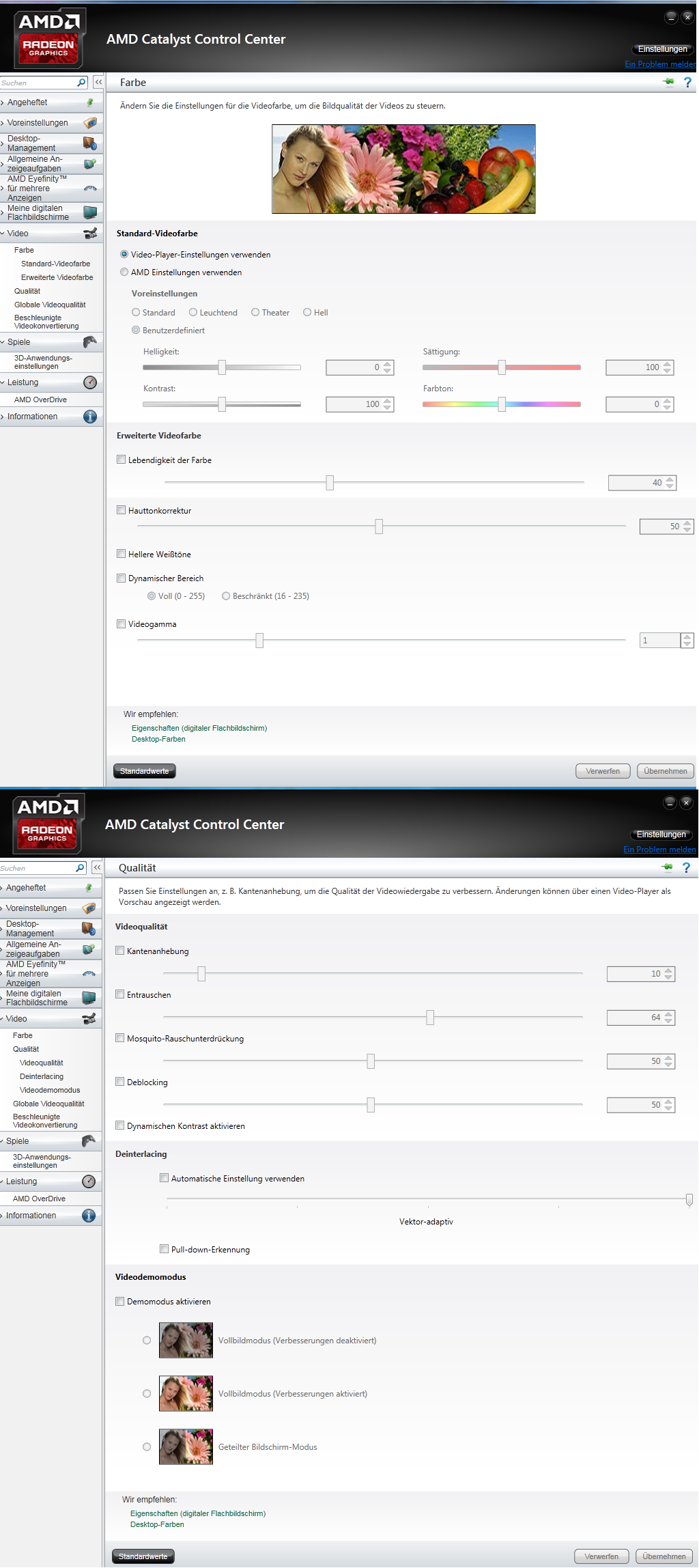This screenshot has width=699, height=1568.
Task: Enable Lebendigkeit der Farbe checkbox
Action: point(121,460)
